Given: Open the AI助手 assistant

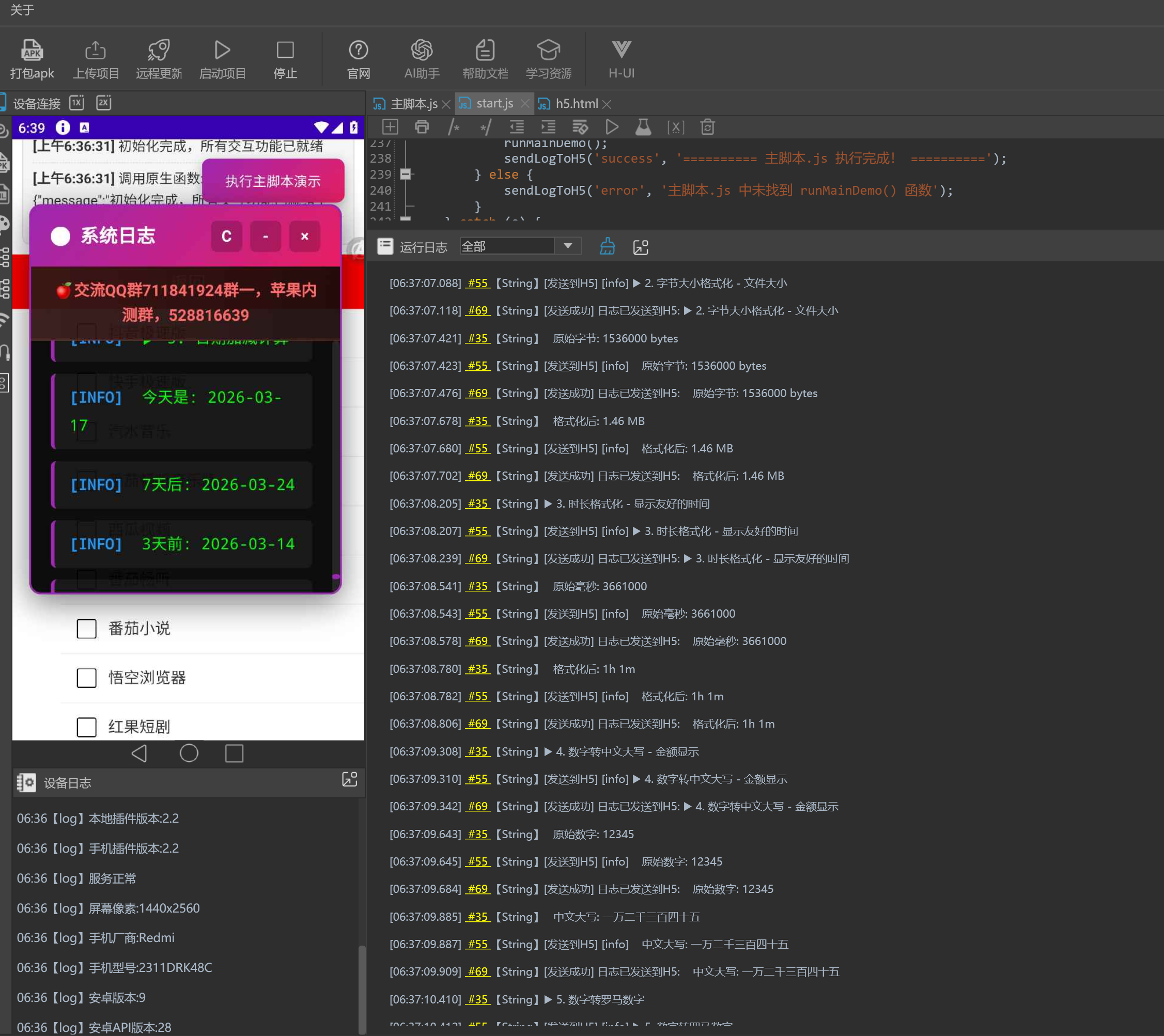Looking at the screenshot, I should [x=422, y=50].
